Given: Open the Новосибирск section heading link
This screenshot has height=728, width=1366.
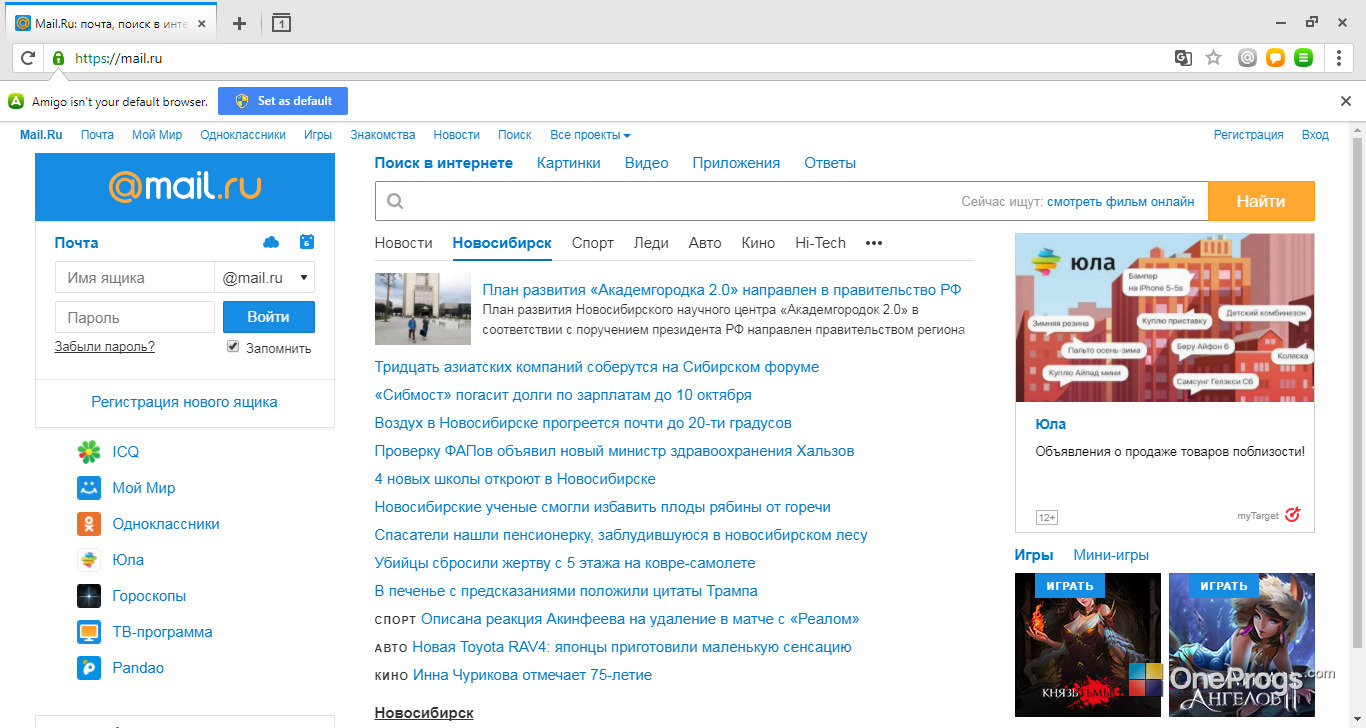Looking at the screenshot, I should [x=424, y=713].
